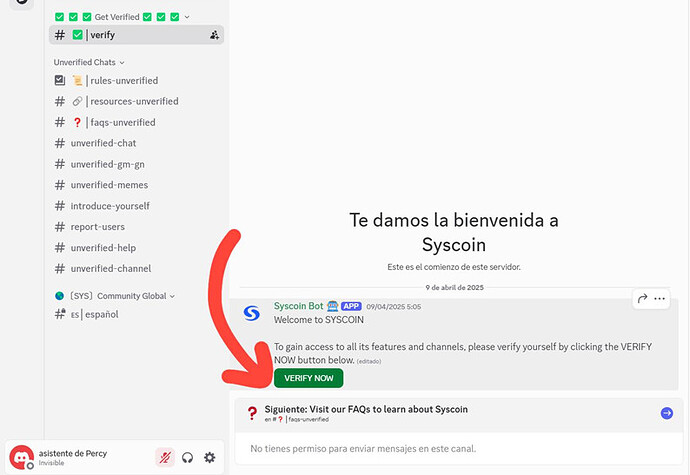Click the hash icon beside resources-unverified
This screenshot has width=690, height=475.
point(60,101)
